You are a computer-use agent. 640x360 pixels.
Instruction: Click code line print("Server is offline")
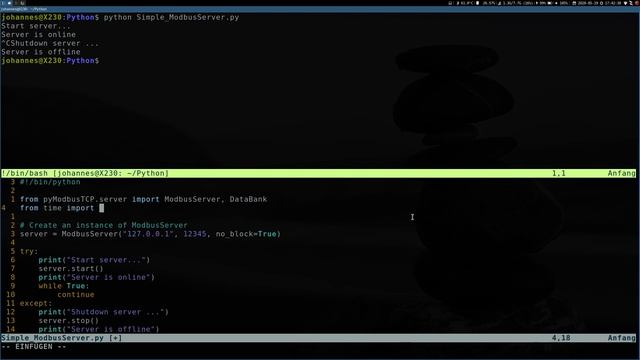[x=99, y=329]
